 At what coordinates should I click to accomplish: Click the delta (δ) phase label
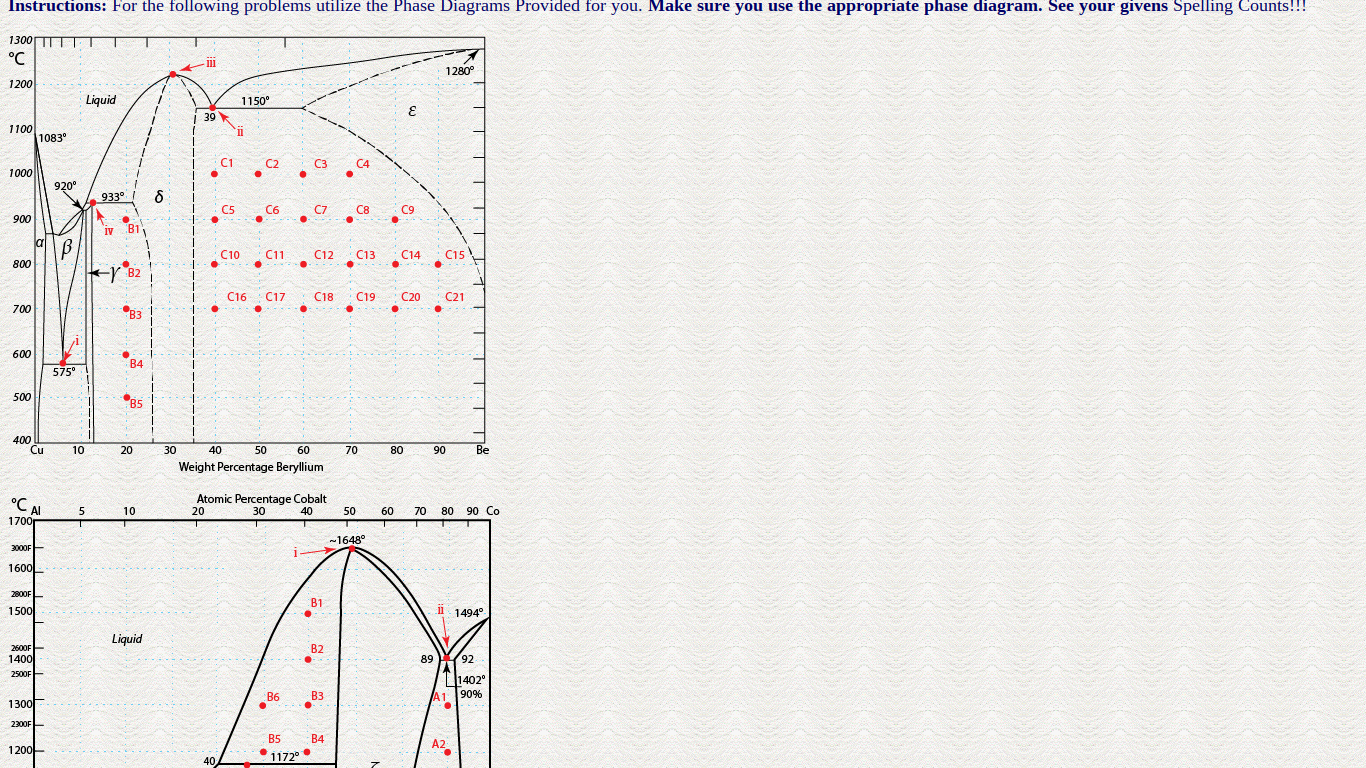coord(159,197)
